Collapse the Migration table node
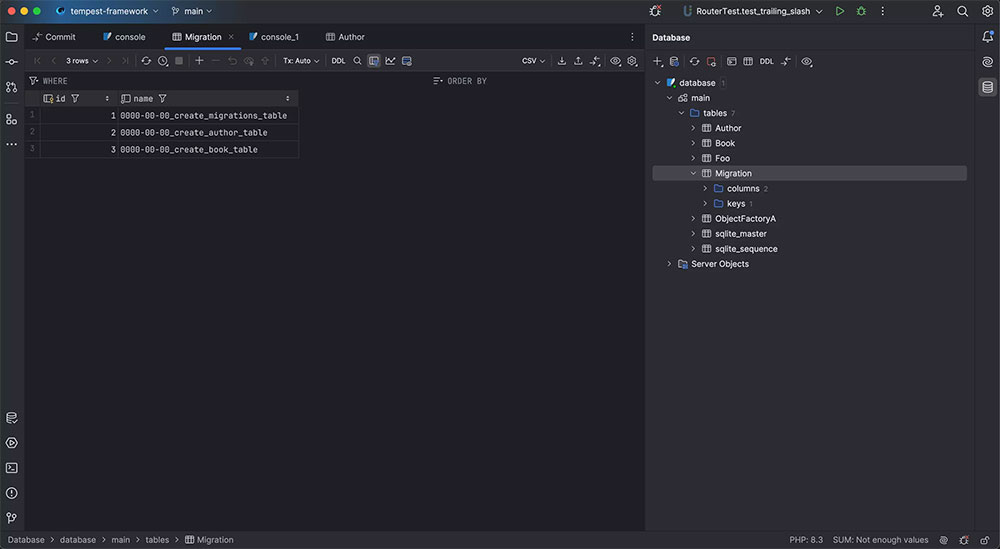Image resolution: width=1000 pixels, height=549 pixels. [693, 173]
